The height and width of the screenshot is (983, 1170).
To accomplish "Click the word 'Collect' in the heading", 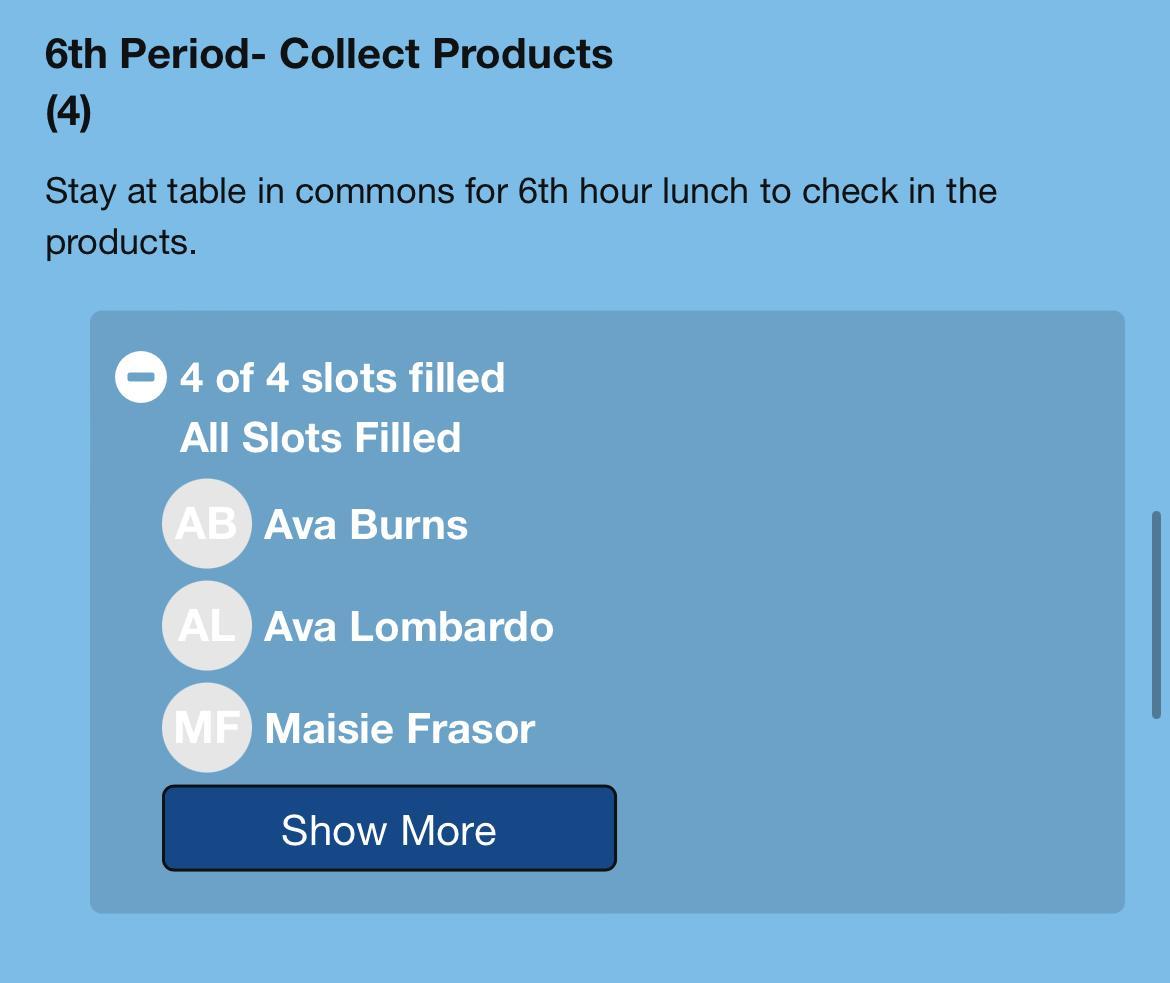I will click(x=349, y=54).
